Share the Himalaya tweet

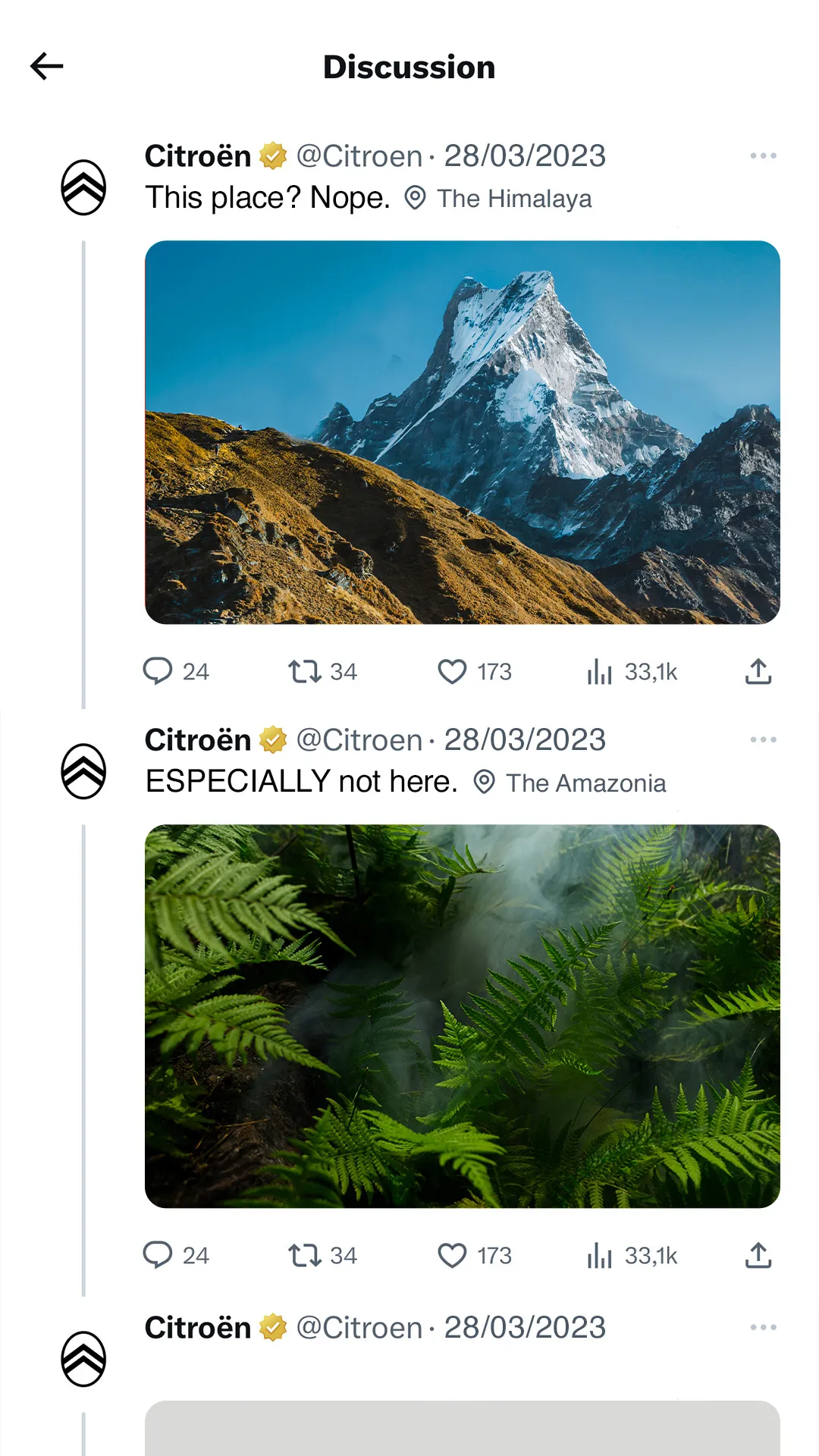pyautogui.click(x=758, y=671)
